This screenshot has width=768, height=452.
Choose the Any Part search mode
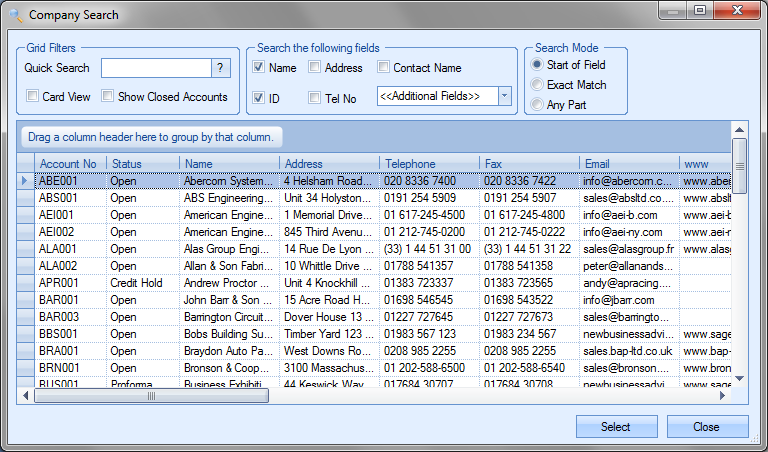(538, 104)
